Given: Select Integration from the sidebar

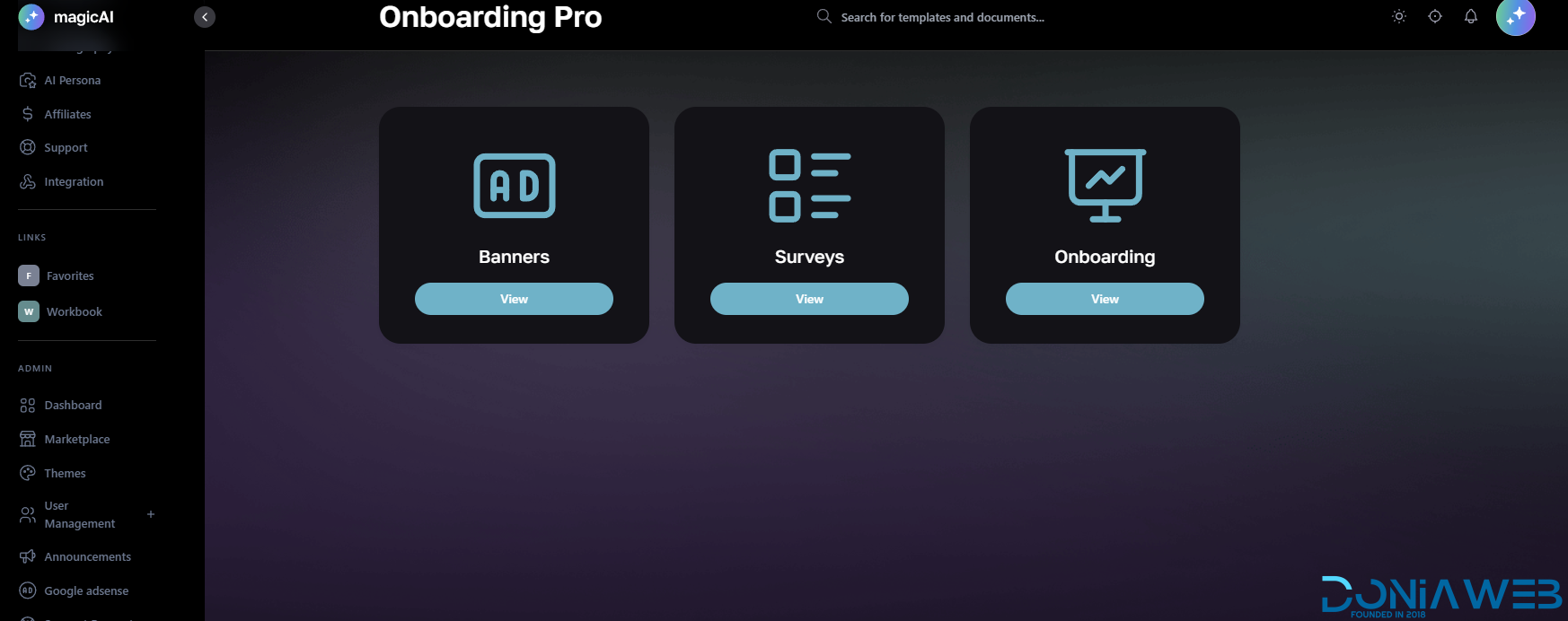Looking at the screenshot, I should click(x=74, y=182).
